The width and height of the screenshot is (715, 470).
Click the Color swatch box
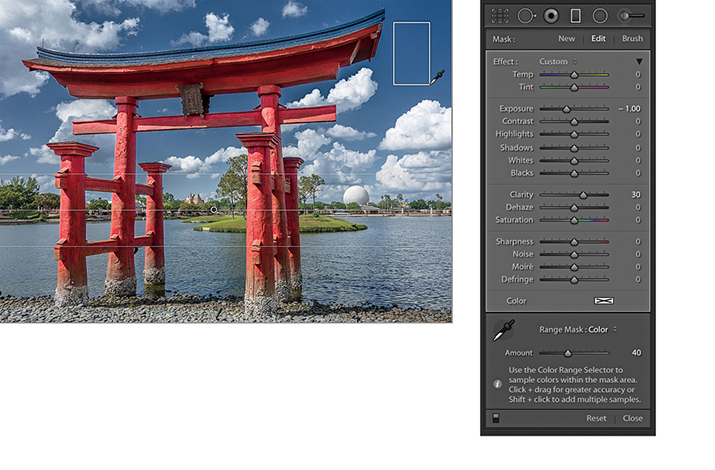(602, 299)
